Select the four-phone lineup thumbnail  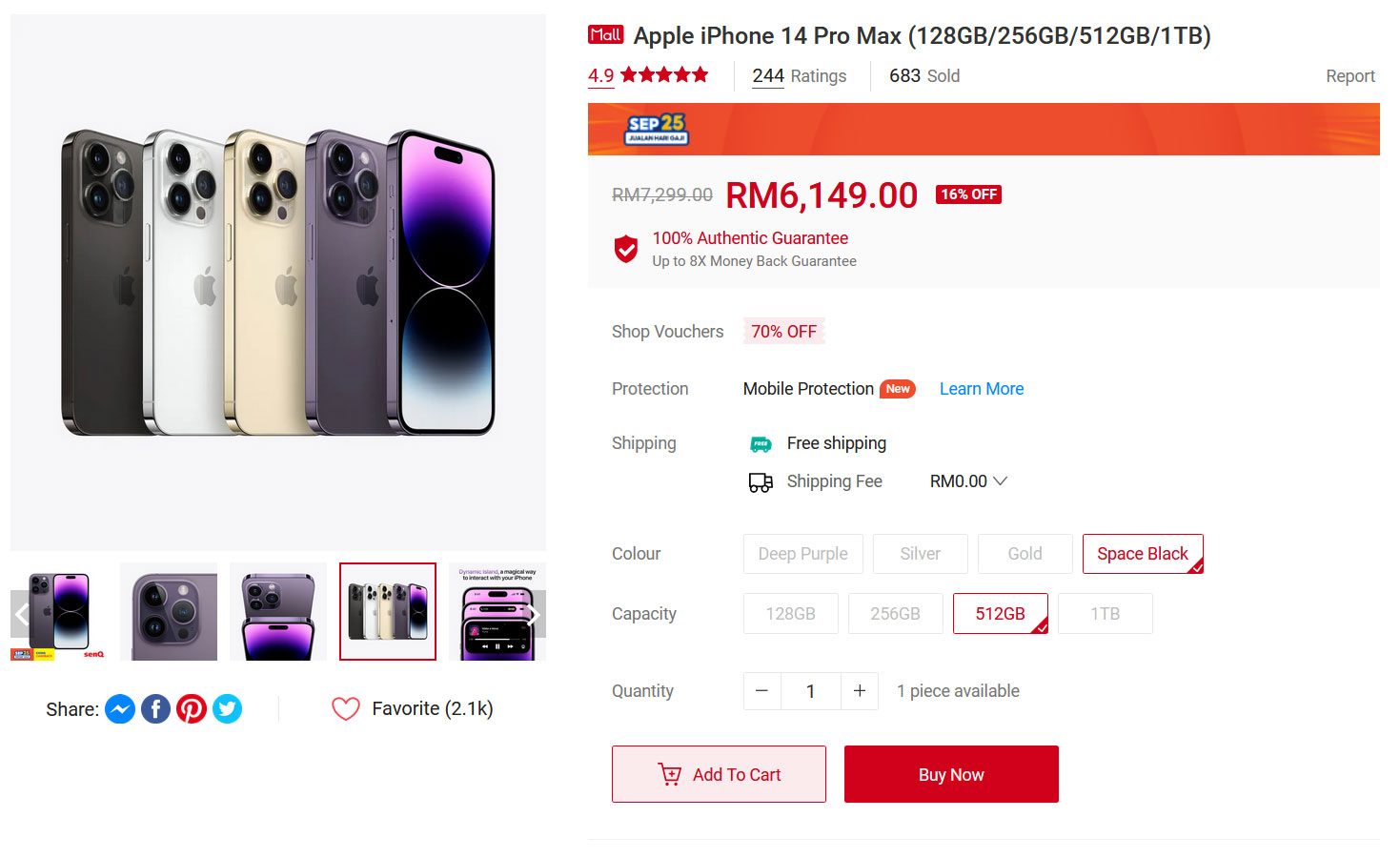tap(387, 611)
